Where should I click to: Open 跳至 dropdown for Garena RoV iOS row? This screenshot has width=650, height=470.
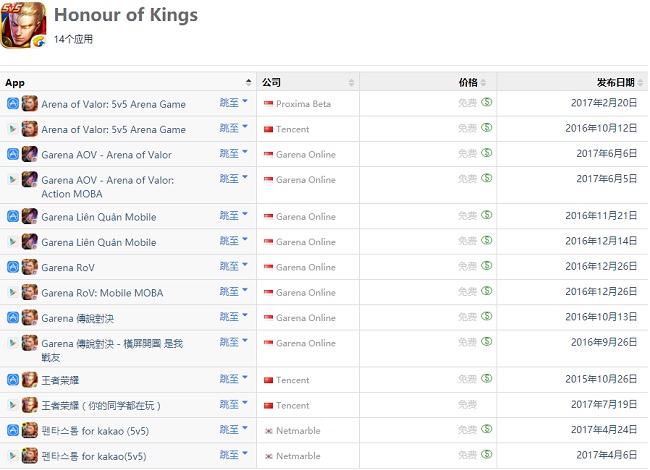[x=233, y=266]
